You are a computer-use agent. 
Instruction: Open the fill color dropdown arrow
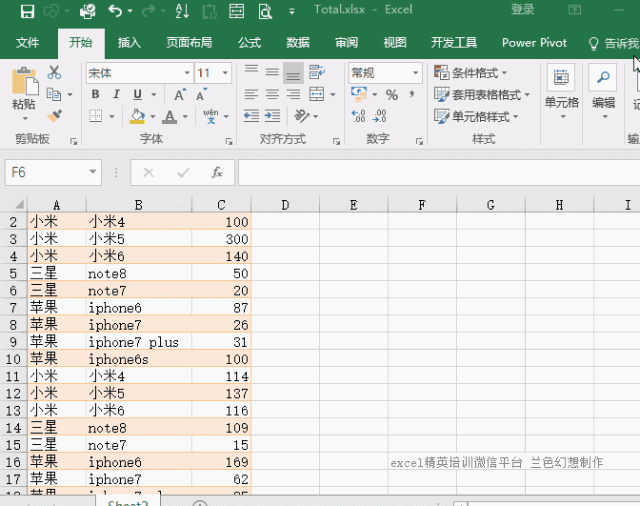tap(153, 117)
